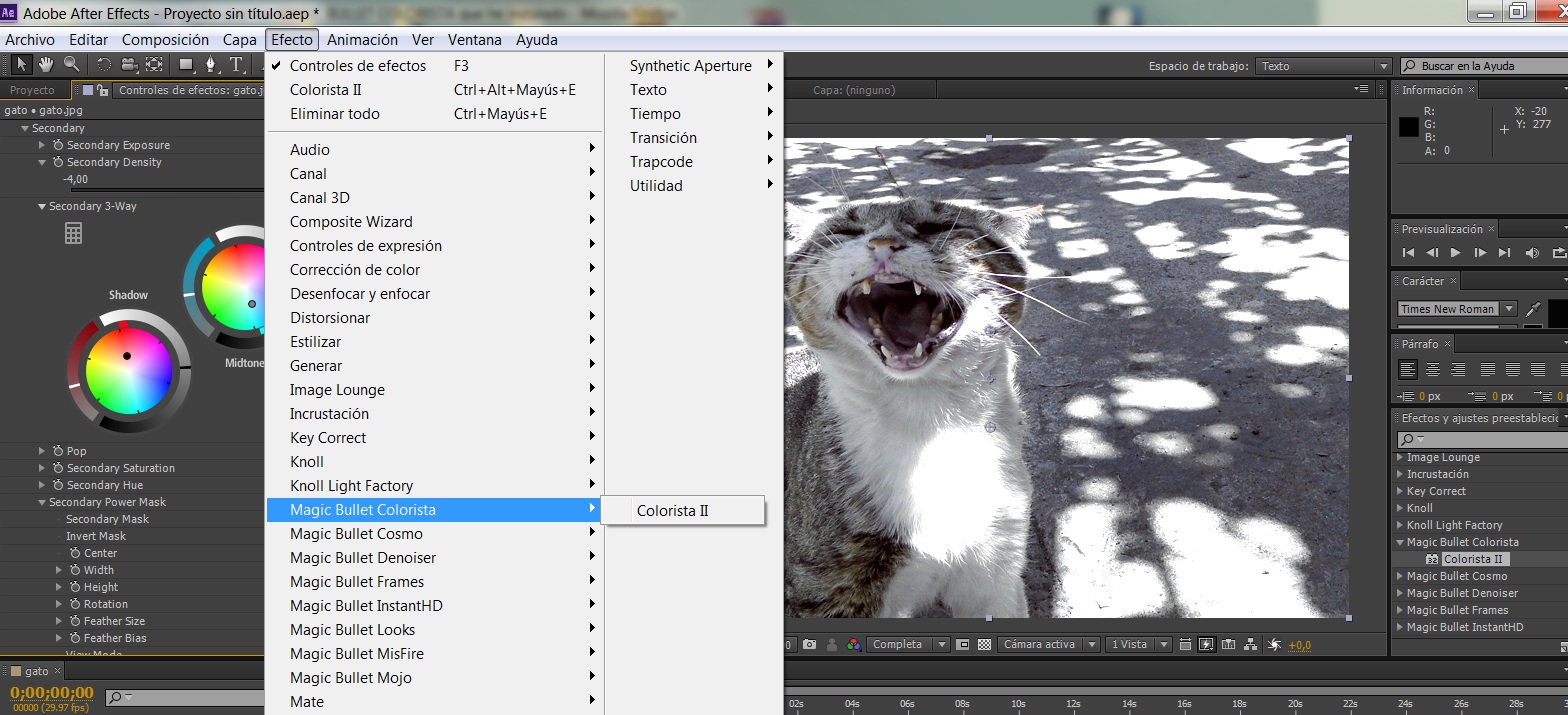The width and height of the screenshot is (1568, 715).
Task: Click the comp flowchart icon in viewer bar
Action: pyautogui.click(x=1250, y=645)
